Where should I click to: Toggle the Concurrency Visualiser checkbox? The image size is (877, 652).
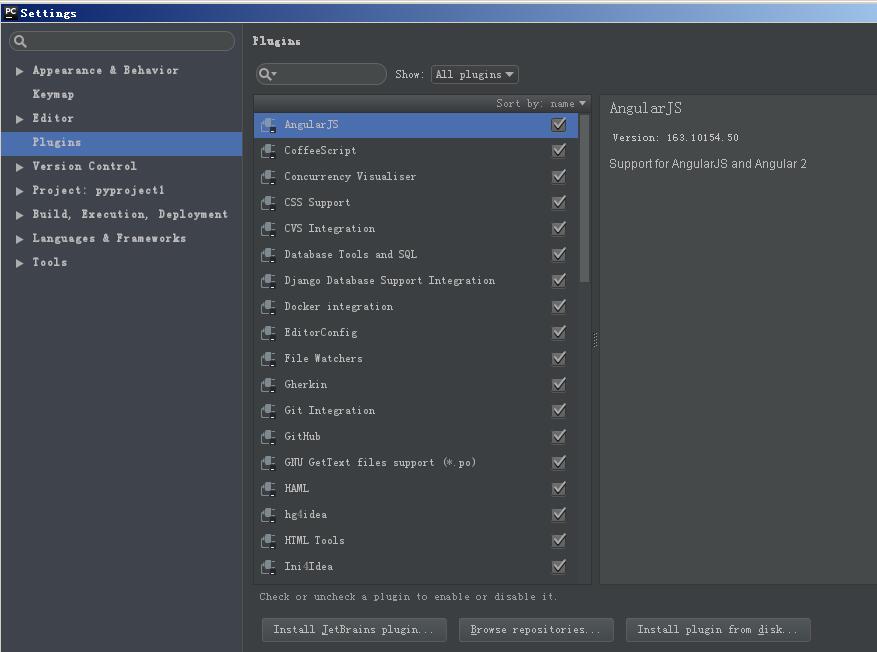[559, 177]
